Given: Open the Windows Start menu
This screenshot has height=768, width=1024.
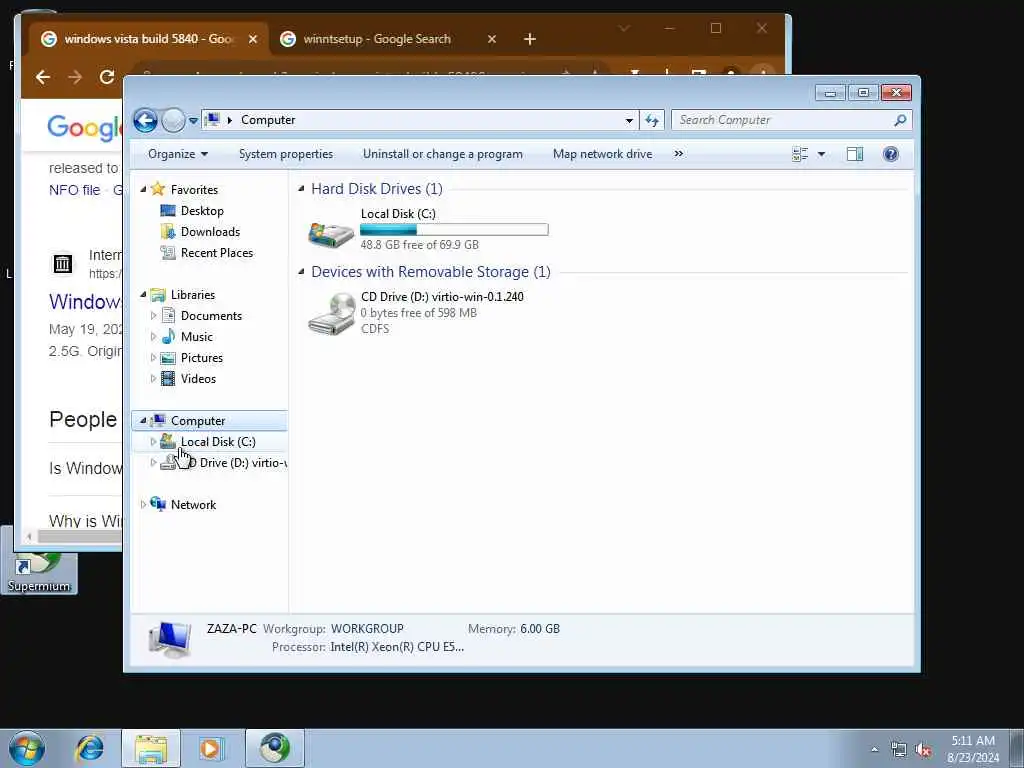Looking at the screenshot, I should [x=27, y=748].
